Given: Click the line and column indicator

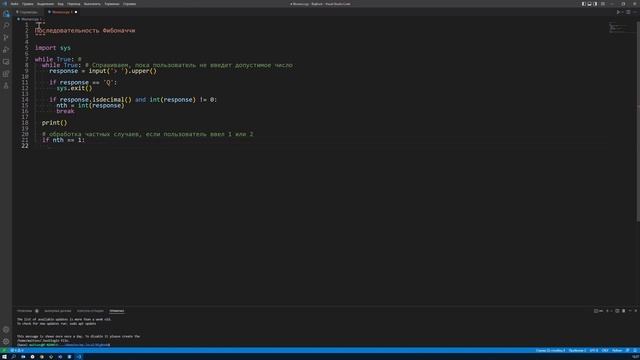Looking at the screenshot, I should (551, 350).
